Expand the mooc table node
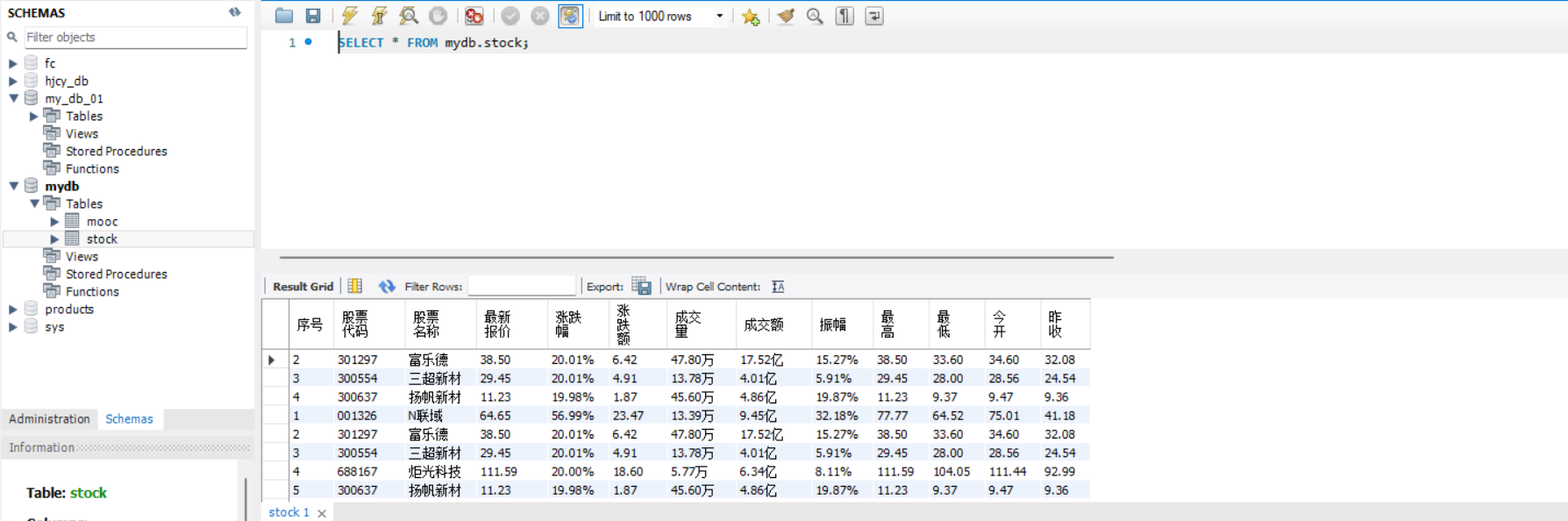 tap(54, 221)
